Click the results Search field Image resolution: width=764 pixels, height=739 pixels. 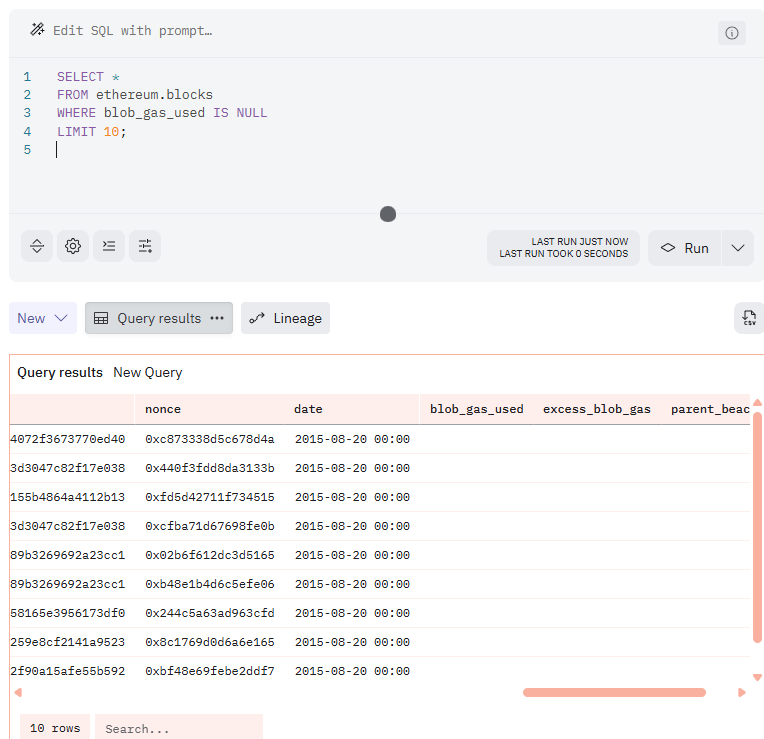pyautogui.click(x=179, y=728)
